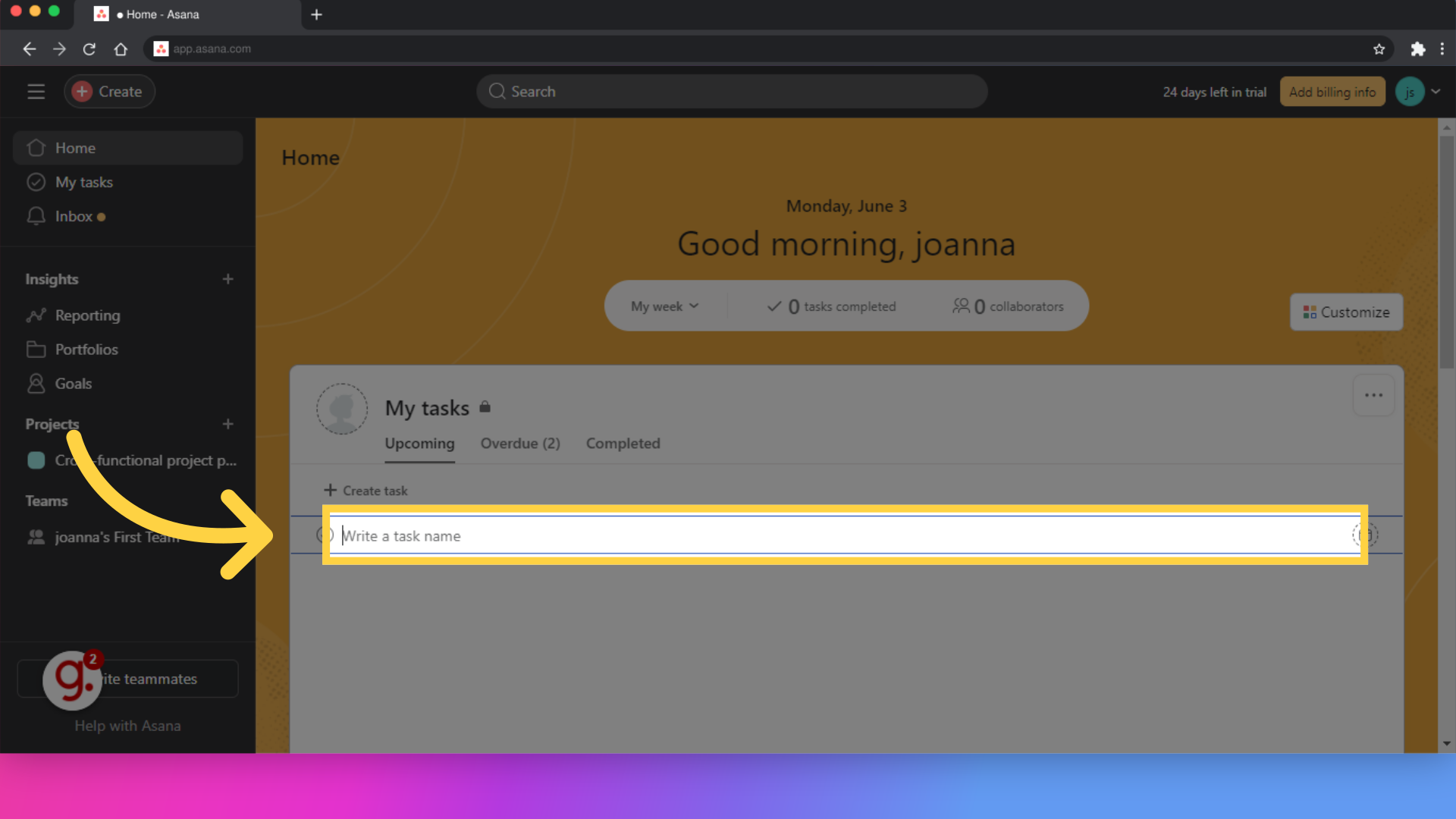This screenshot has height=819, width=1456.
Task: Click the browser back arrow
Action: pos(29,49)
